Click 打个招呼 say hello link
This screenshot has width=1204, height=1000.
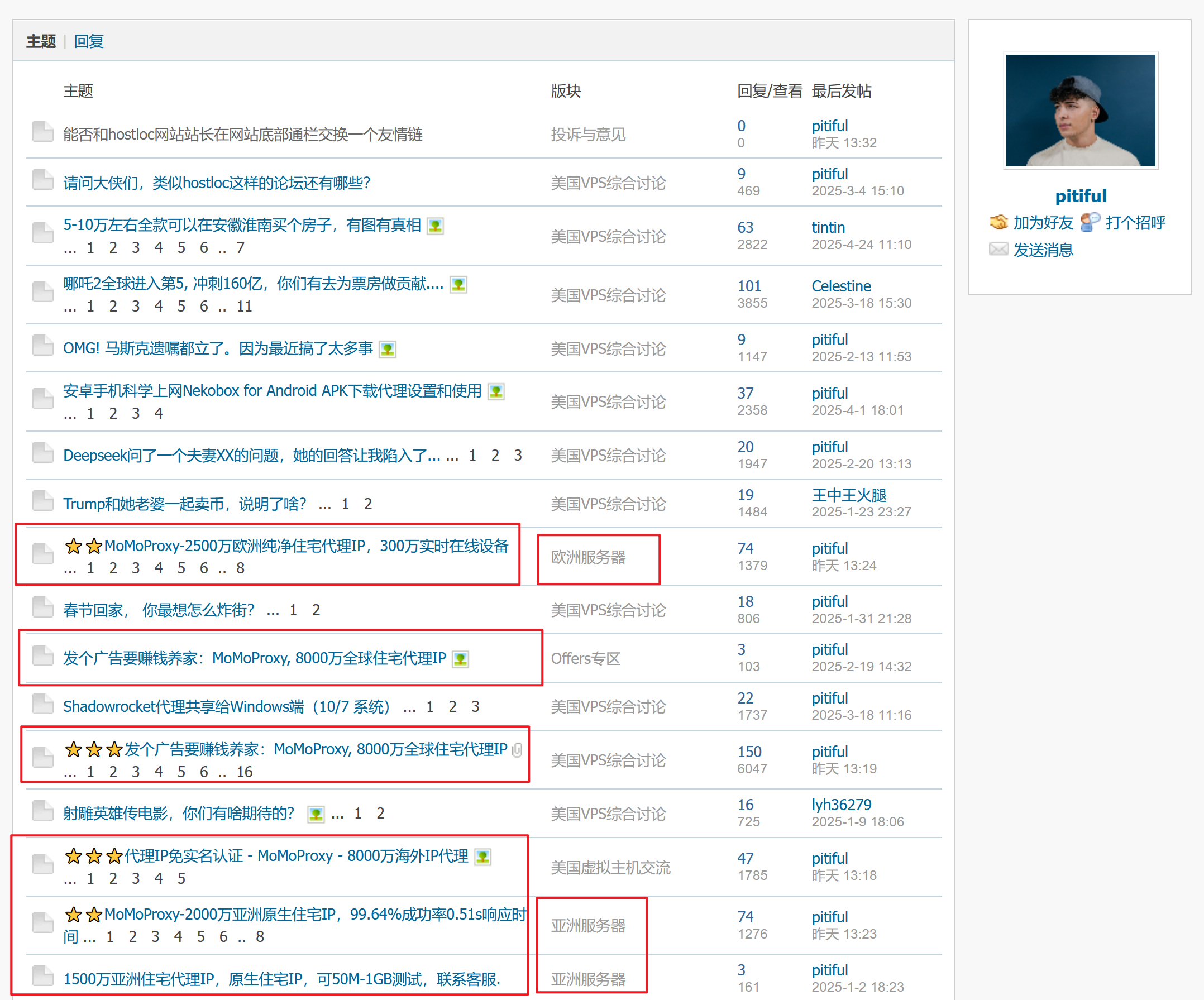tap(1135, 222)
